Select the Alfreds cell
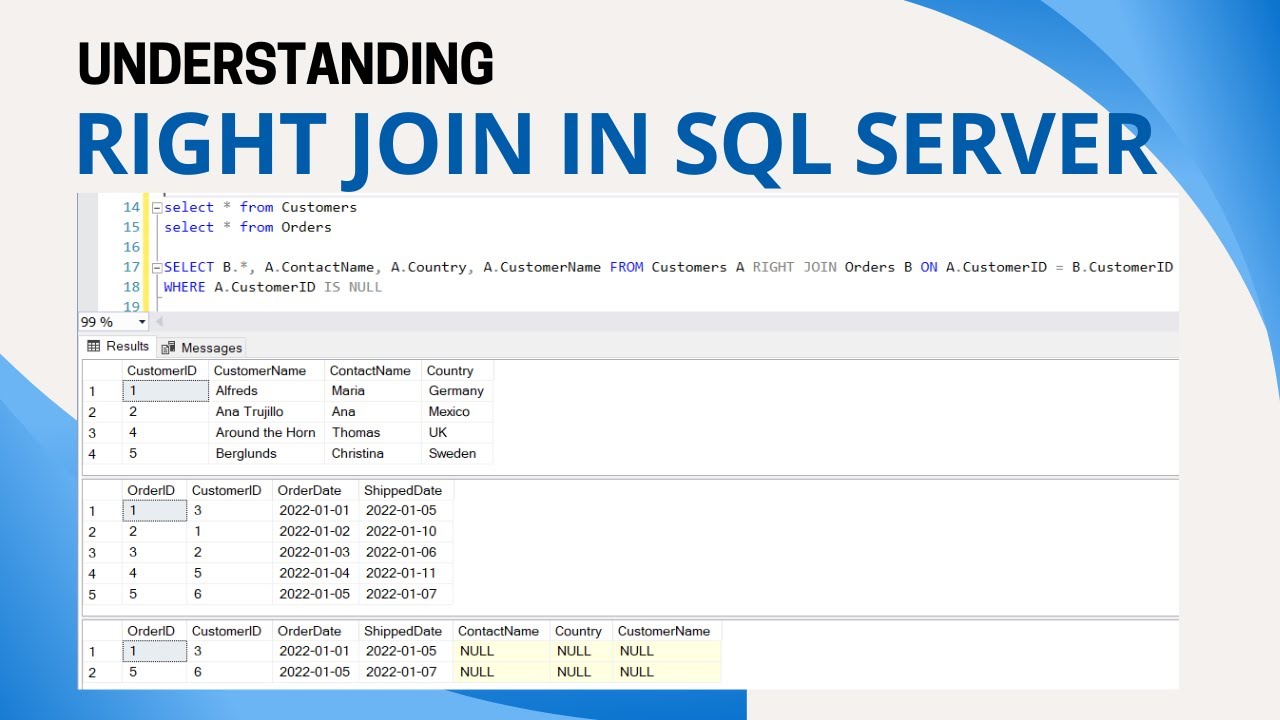Screen dimensions: 1280x720 pos(267,391)
